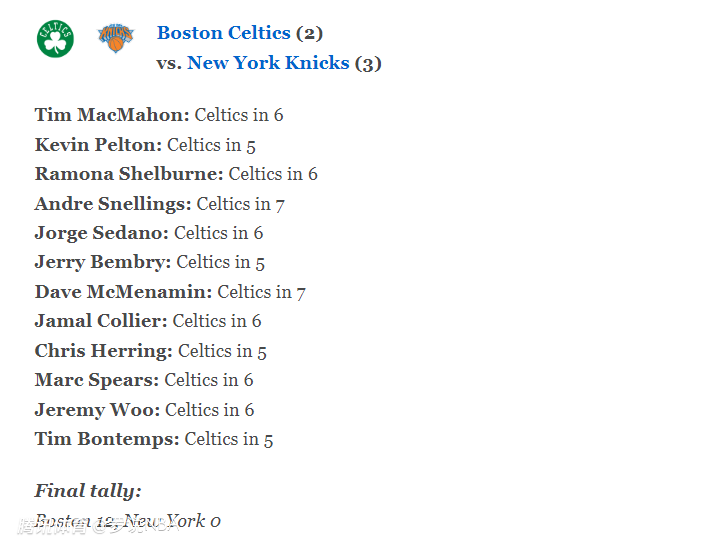
Task: Click the Final tally heading
Action: (x=88, y=491)
